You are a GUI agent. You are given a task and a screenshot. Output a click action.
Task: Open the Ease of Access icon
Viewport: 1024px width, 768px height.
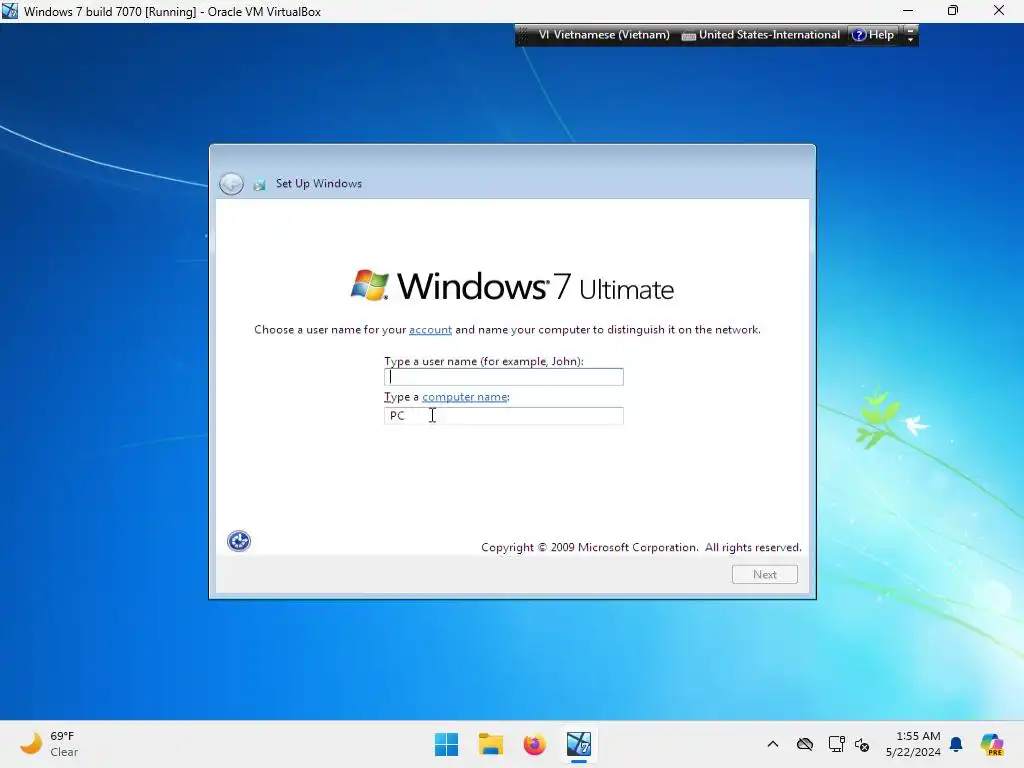point(238,541)
